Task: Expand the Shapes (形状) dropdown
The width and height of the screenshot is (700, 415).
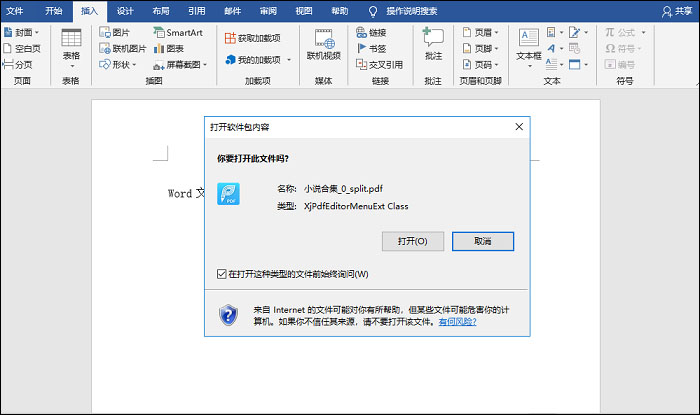Action: pyautogui.click(x=134, y=65)
